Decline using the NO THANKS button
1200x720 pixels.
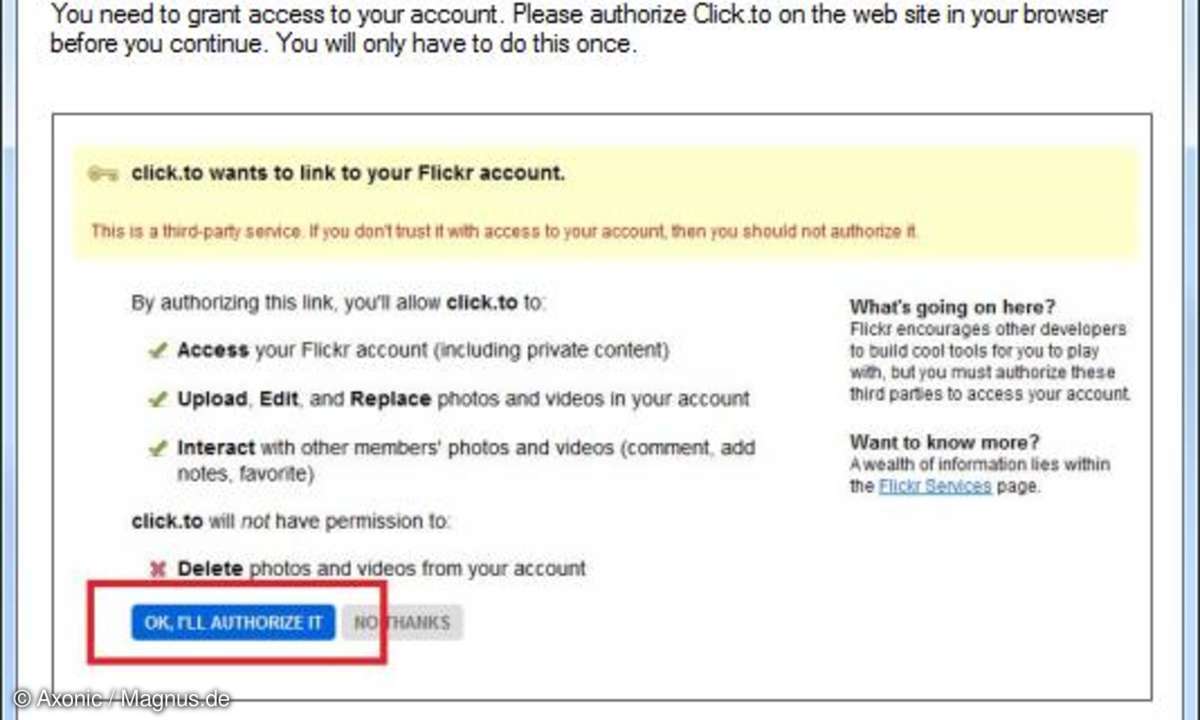click(x=402, y=623)
